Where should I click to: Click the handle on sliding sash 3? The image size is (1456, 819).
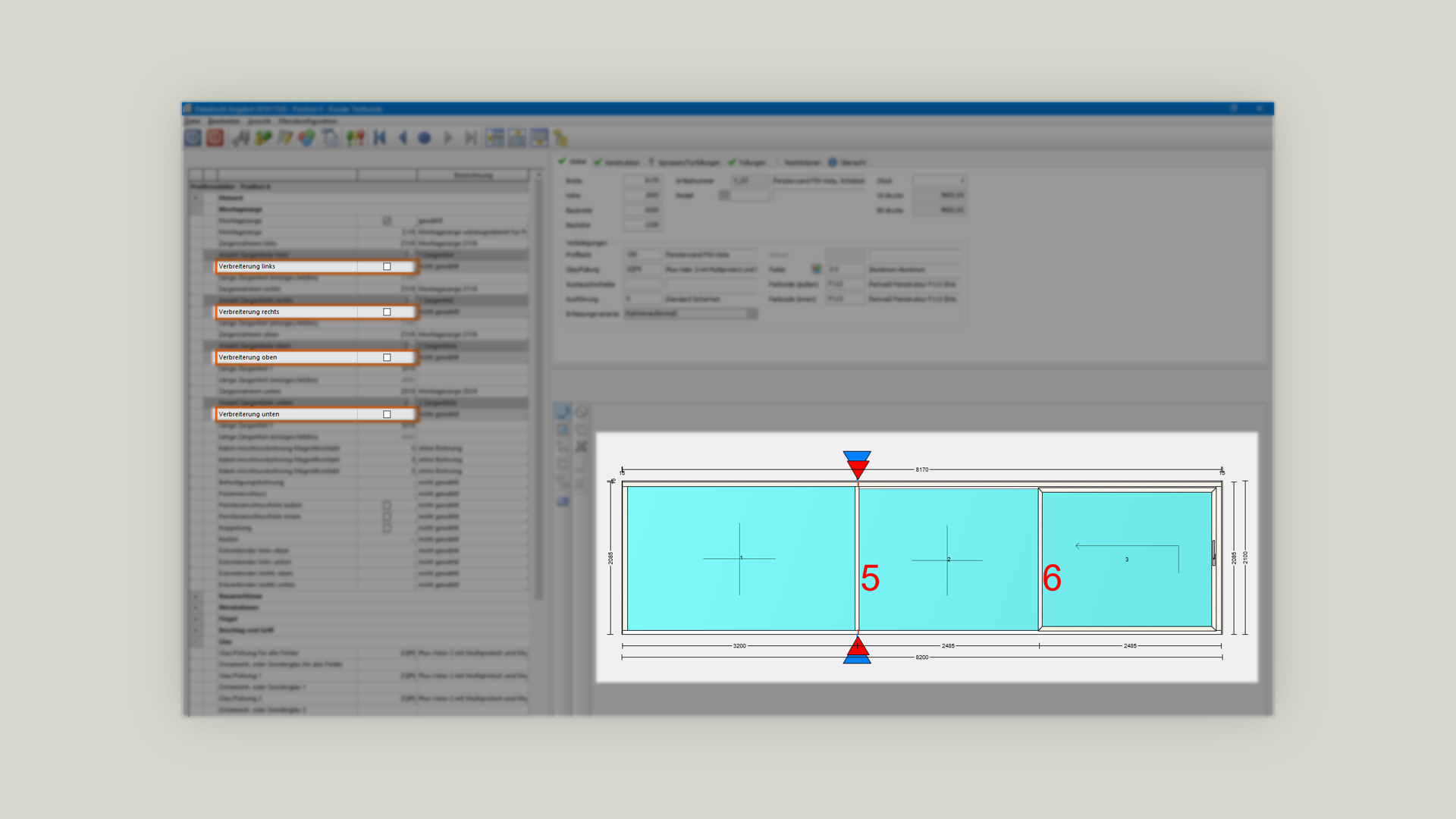tap(1213, 553)
